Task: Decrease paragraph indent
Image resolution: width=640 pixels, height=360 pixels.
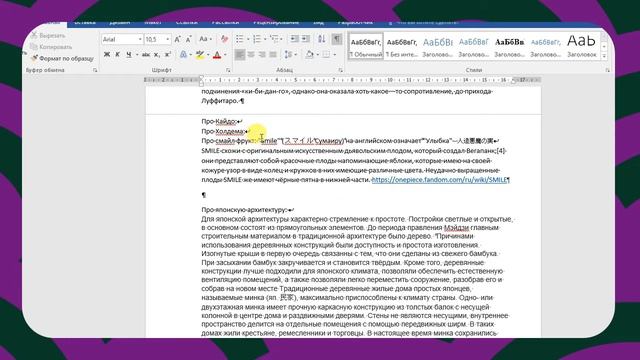Action: pos(294,39)
